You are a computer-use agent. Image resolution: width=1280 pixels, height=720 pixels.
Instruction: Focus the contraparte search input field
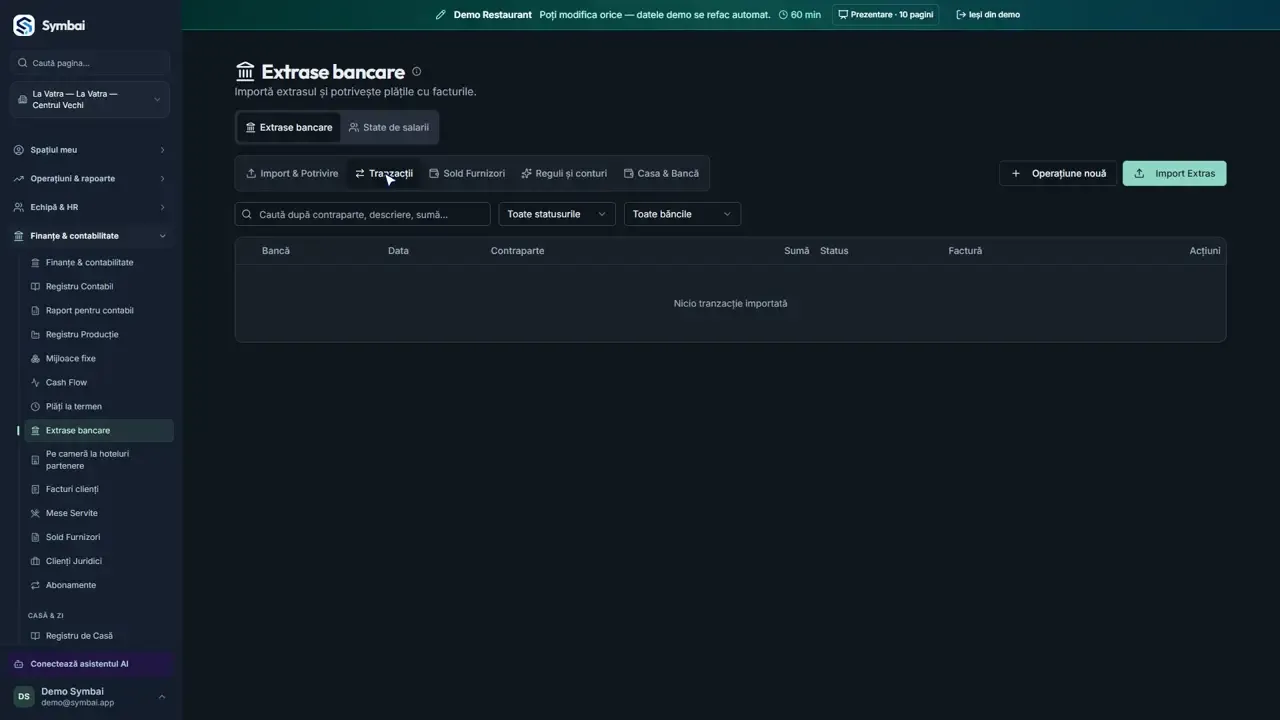tap(362, 214)
